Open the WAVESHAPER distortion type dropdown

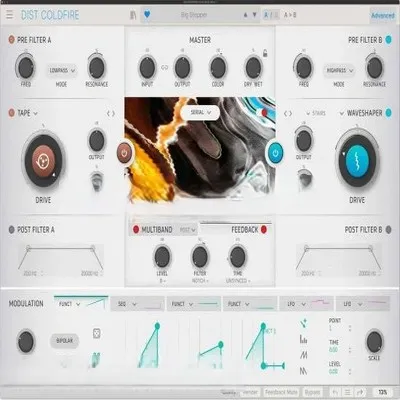(361, 113)
